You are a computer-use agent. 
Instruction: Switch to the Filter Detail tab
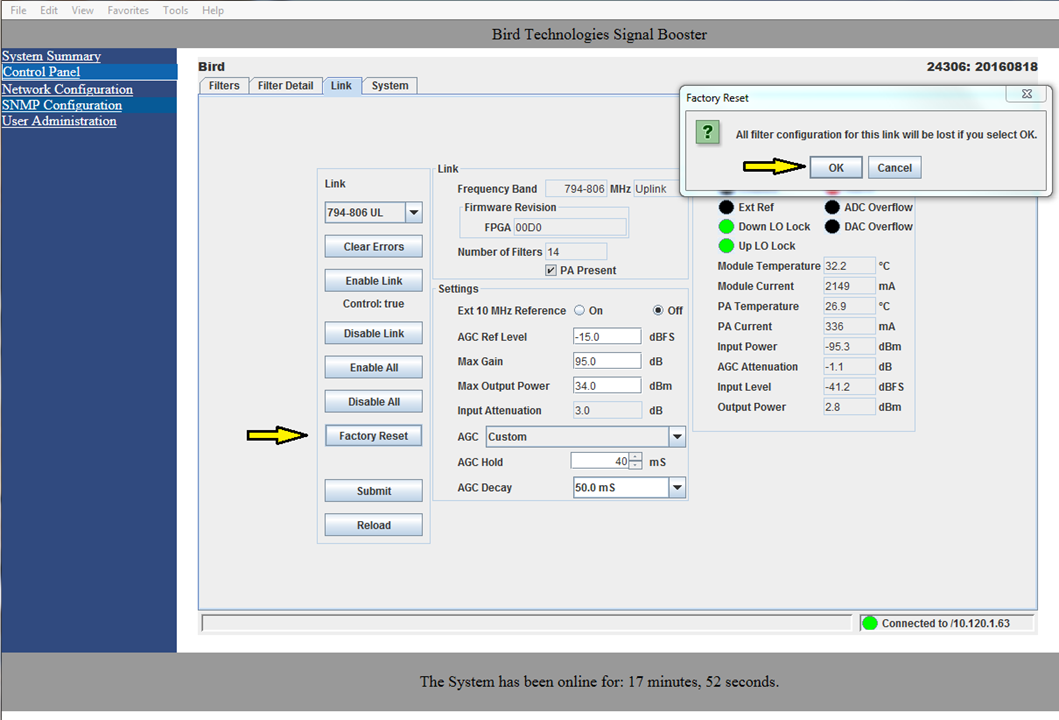[286, 86]
